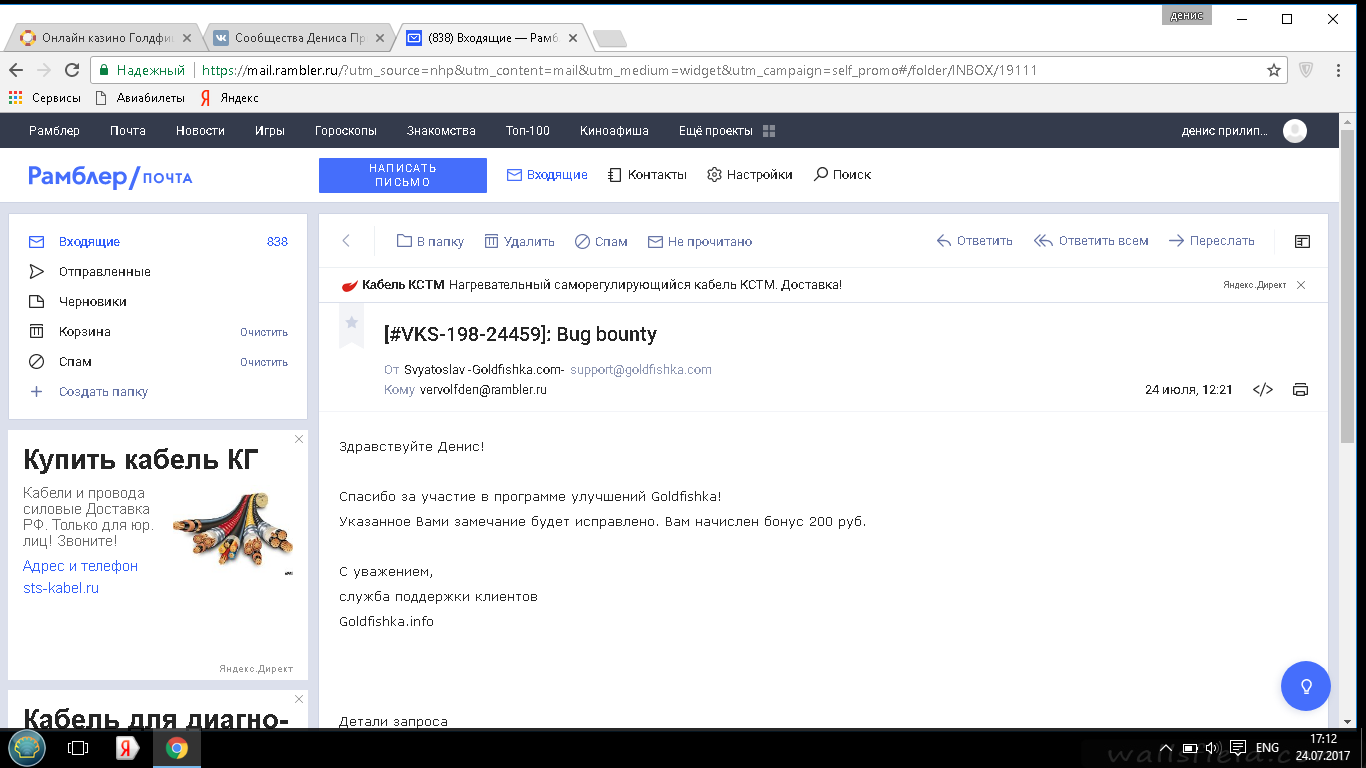Open Гороскопы in top bar

[x=346, y=131]
